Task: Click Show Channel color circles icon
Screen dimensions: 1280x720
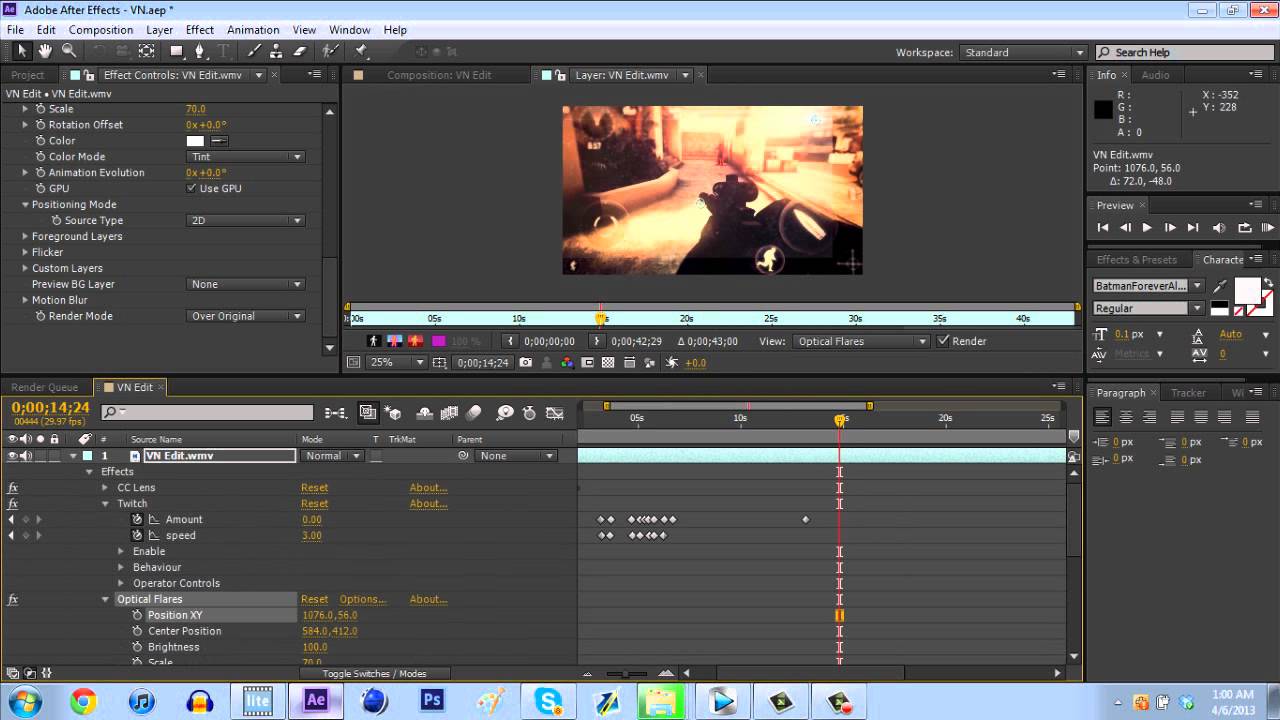Action: 567,363
